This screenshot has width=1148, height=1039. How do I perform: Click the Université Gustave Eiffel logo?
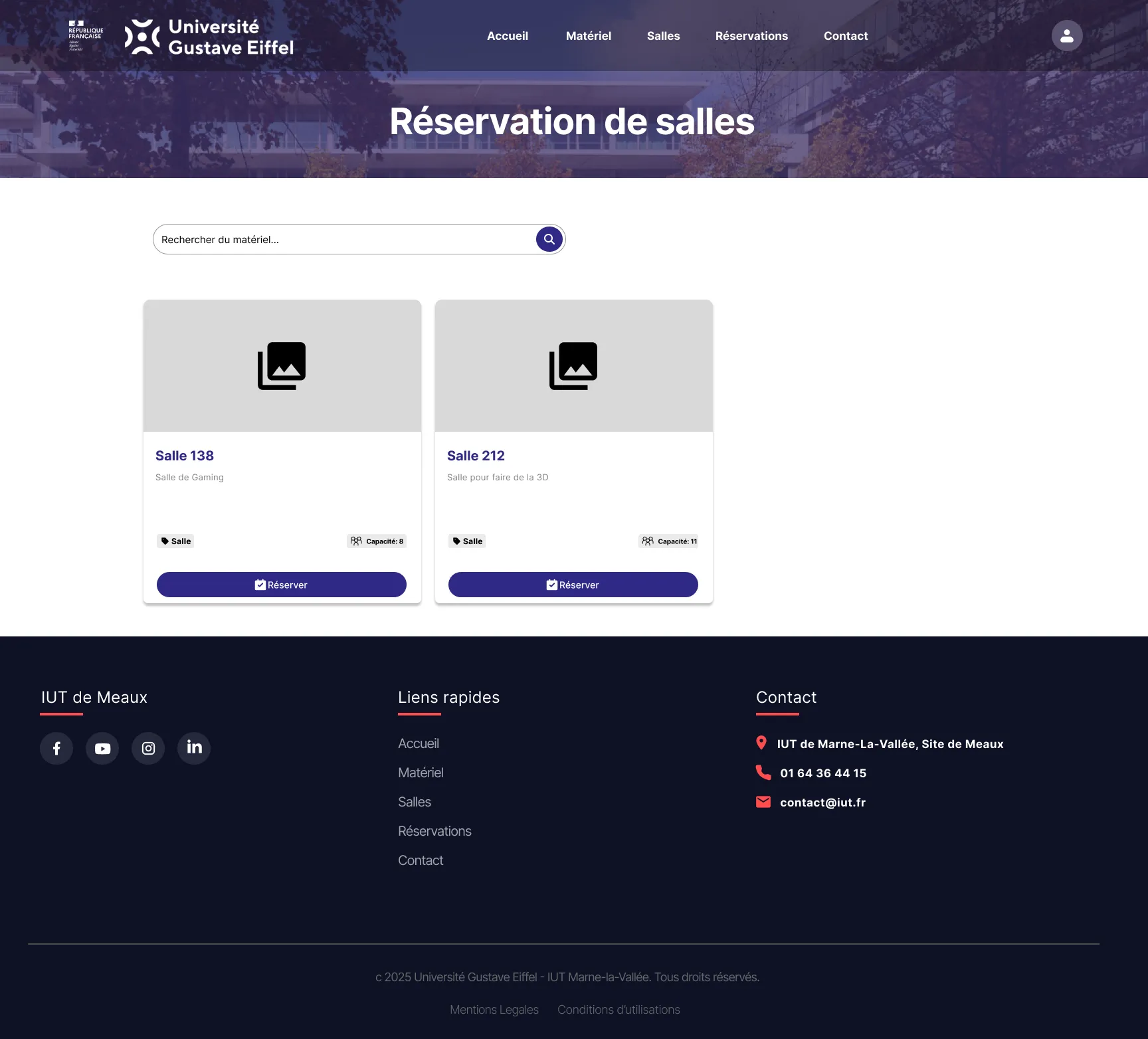point(209,37)
